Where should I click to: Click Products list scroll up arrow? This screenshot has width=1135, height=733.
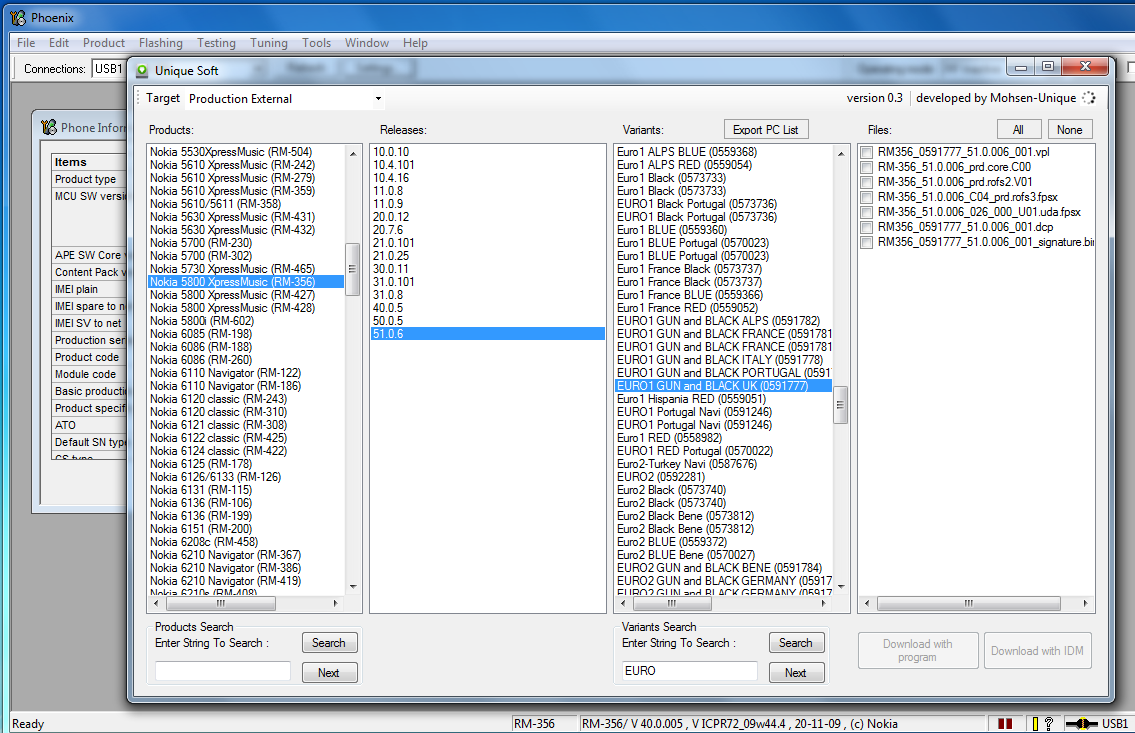(353, 153)
